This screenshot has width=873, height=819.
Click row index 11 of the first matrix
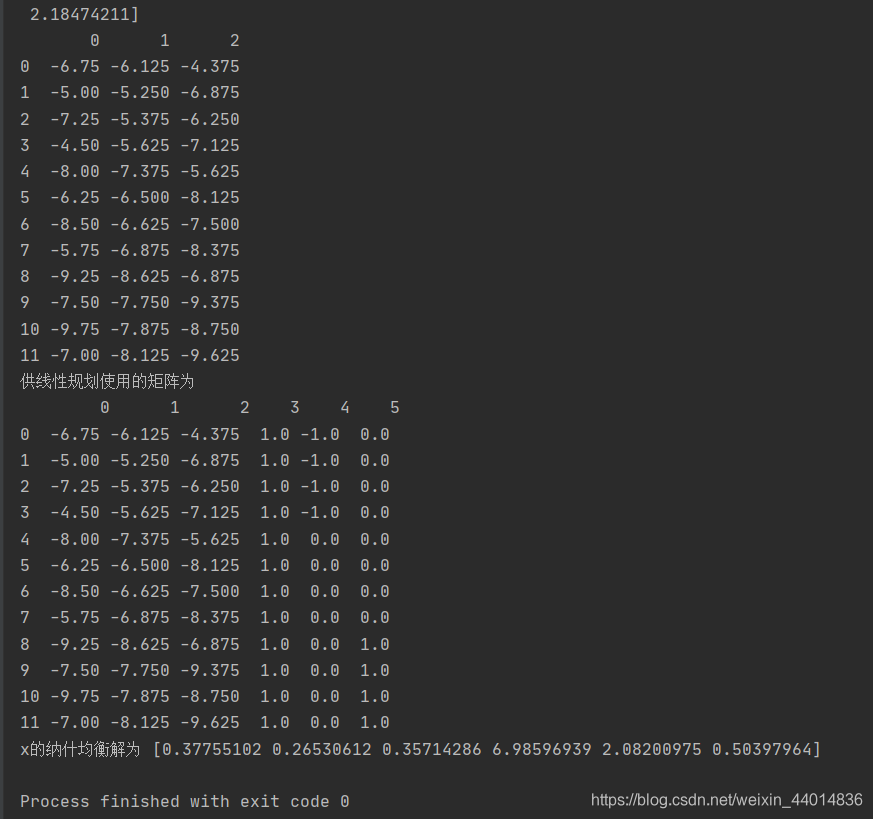coord(30,355)
